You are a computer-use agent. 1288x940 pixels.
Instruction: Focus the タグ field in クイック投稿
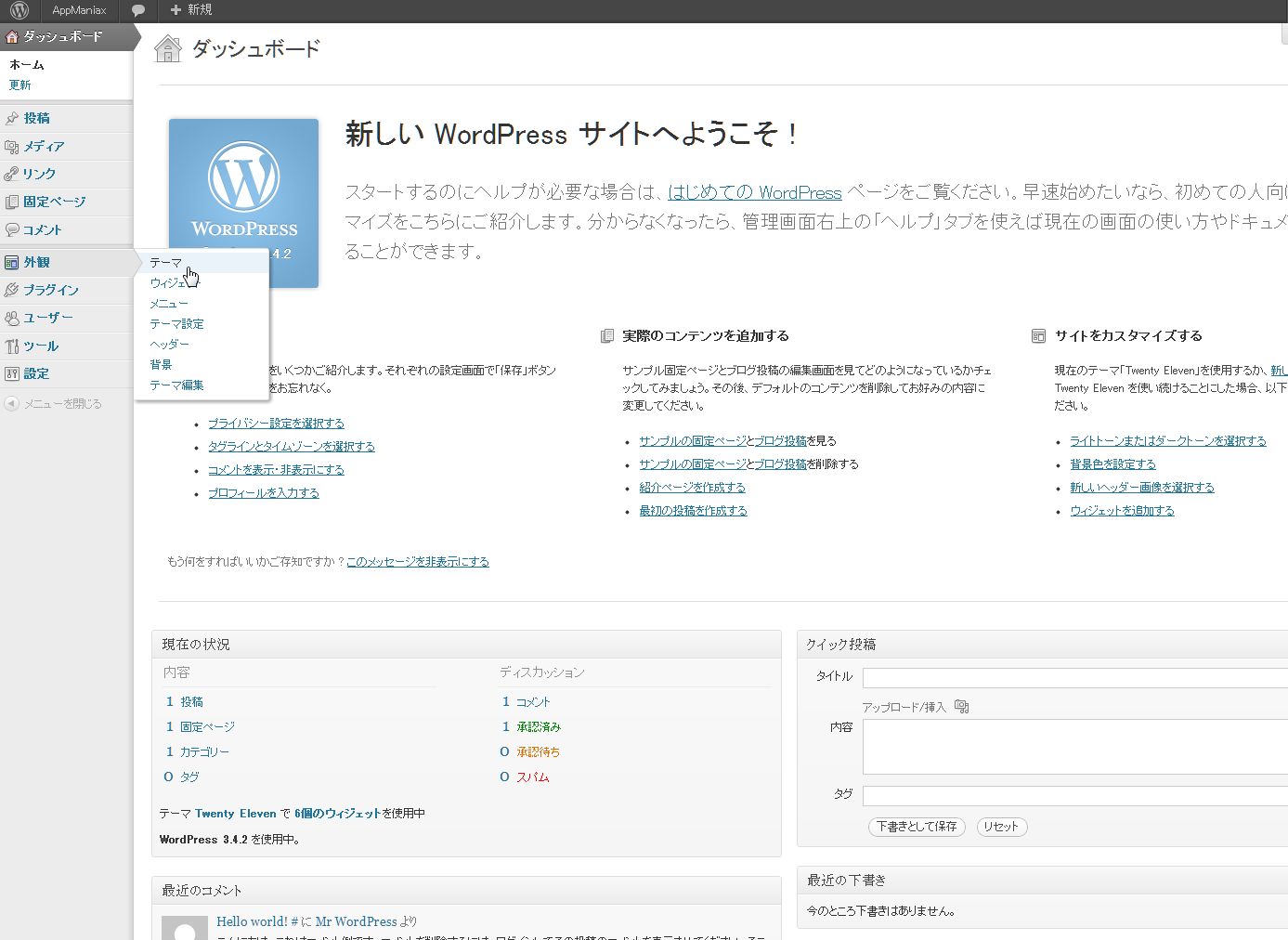tap(1074, 795)
